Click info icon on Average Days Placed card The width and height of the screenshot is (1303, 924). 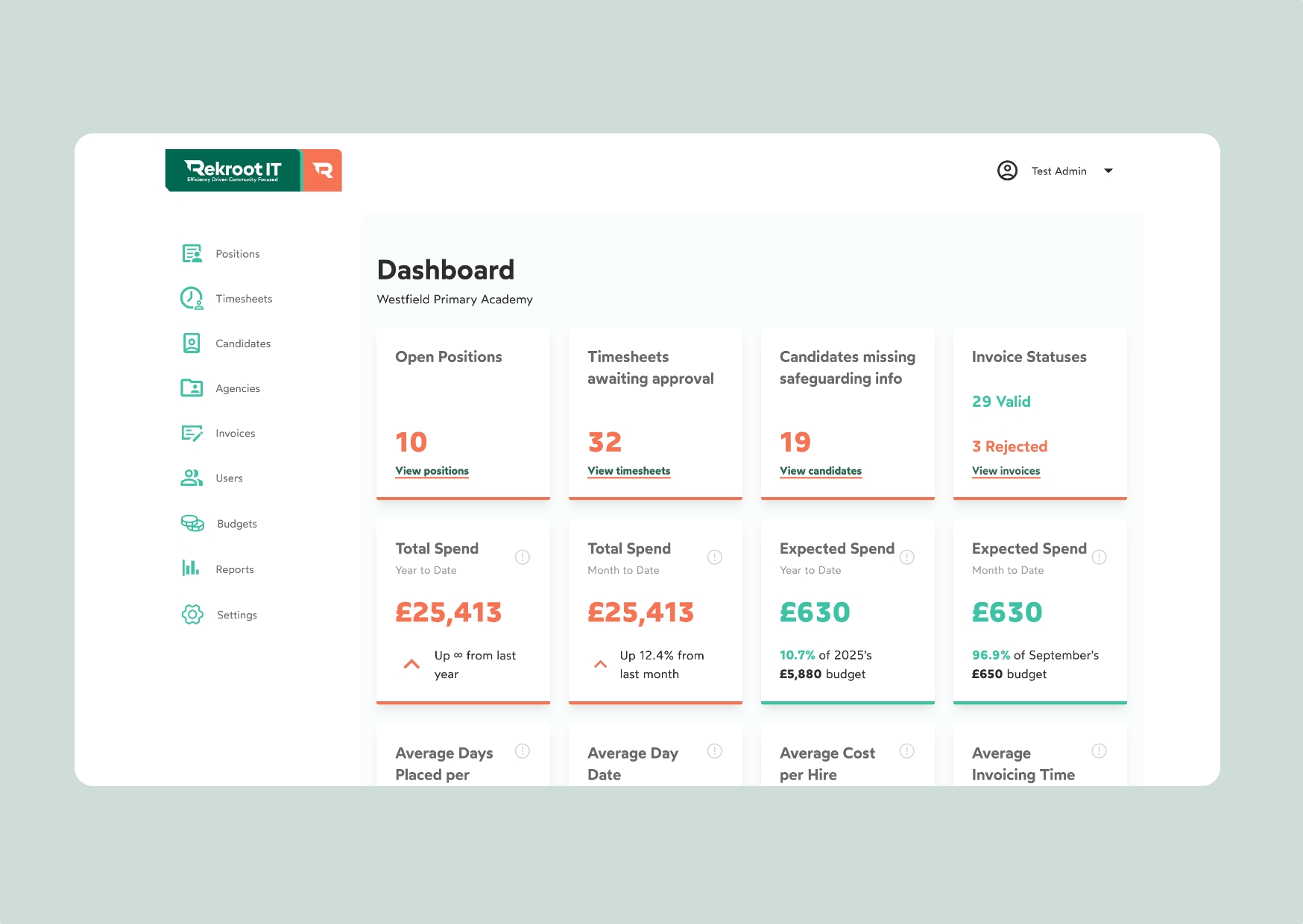tap(523, 750)
